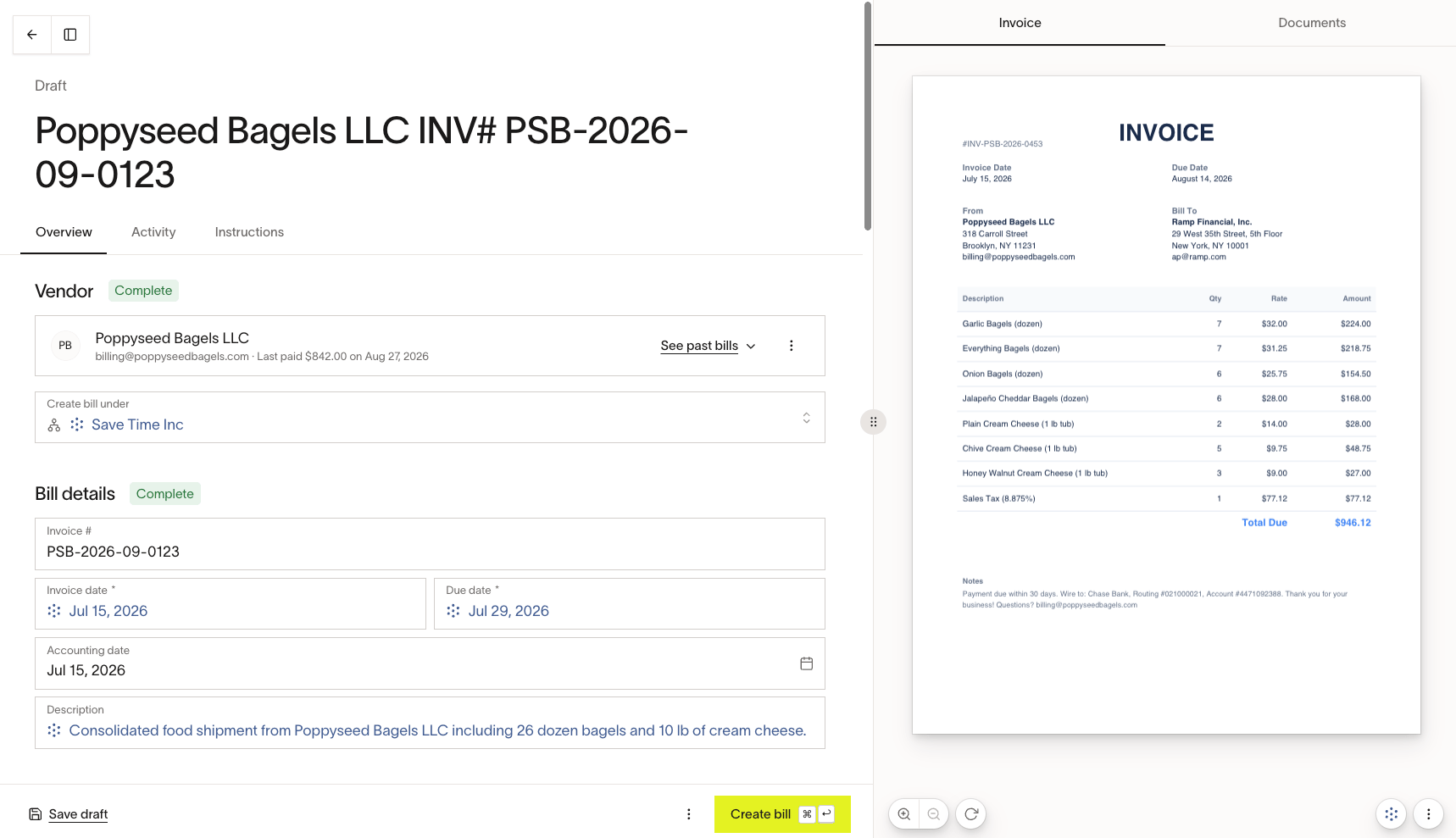Viewport: 1456px width, 838px height.
Task: Click the PB vendor avatar
Action: point(65,346)
